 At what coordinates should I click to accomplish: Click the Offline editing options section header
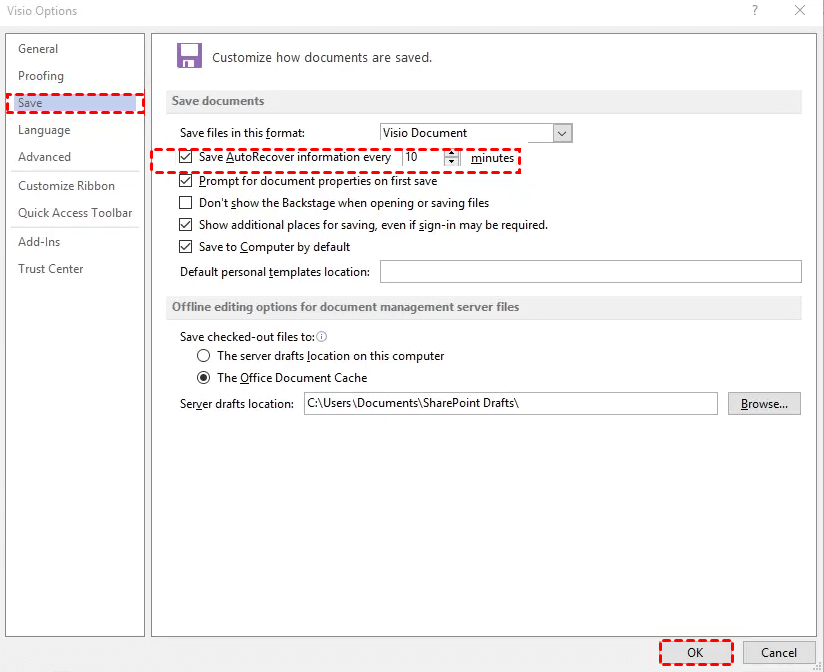click(x=345, y=307)
